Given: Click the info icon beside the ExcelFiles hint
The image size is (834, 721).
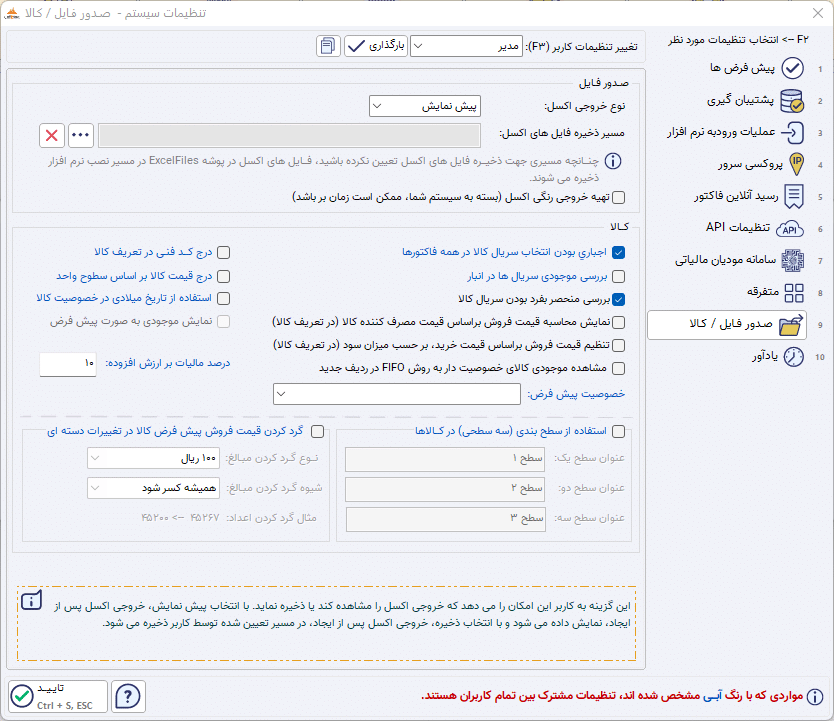Looking at the screenshot, I should [x=613, y=161].
